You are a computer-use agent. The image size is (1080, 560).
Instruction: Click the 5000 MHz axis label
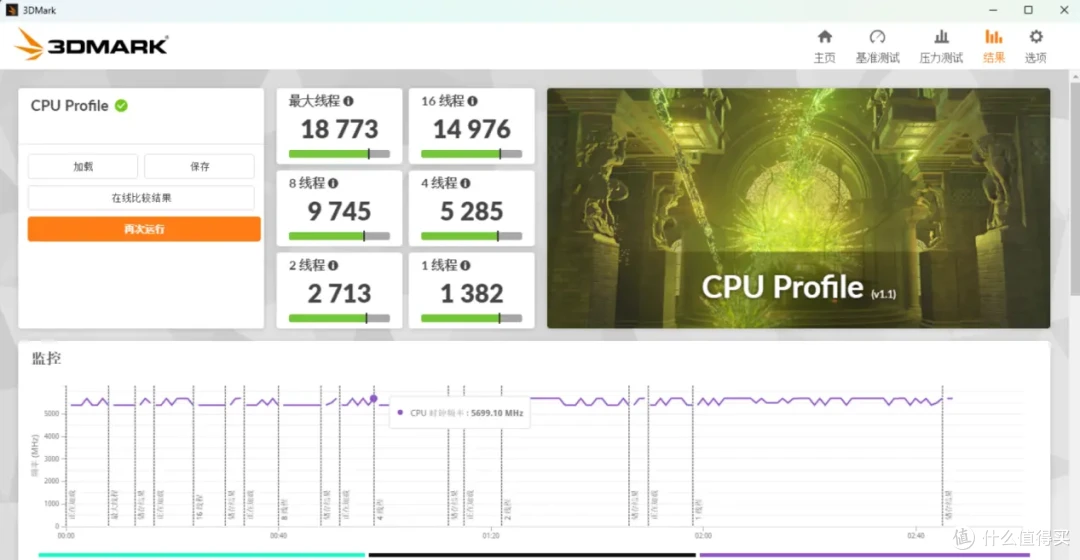pos(52,413)
